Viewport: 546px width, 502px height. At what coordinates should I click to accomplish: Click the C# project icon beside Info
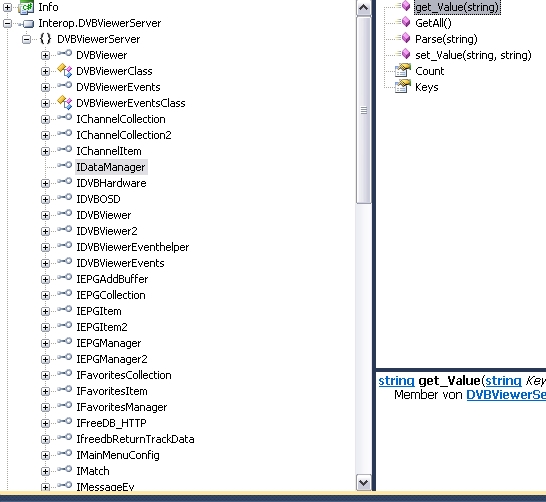(26, 7)
